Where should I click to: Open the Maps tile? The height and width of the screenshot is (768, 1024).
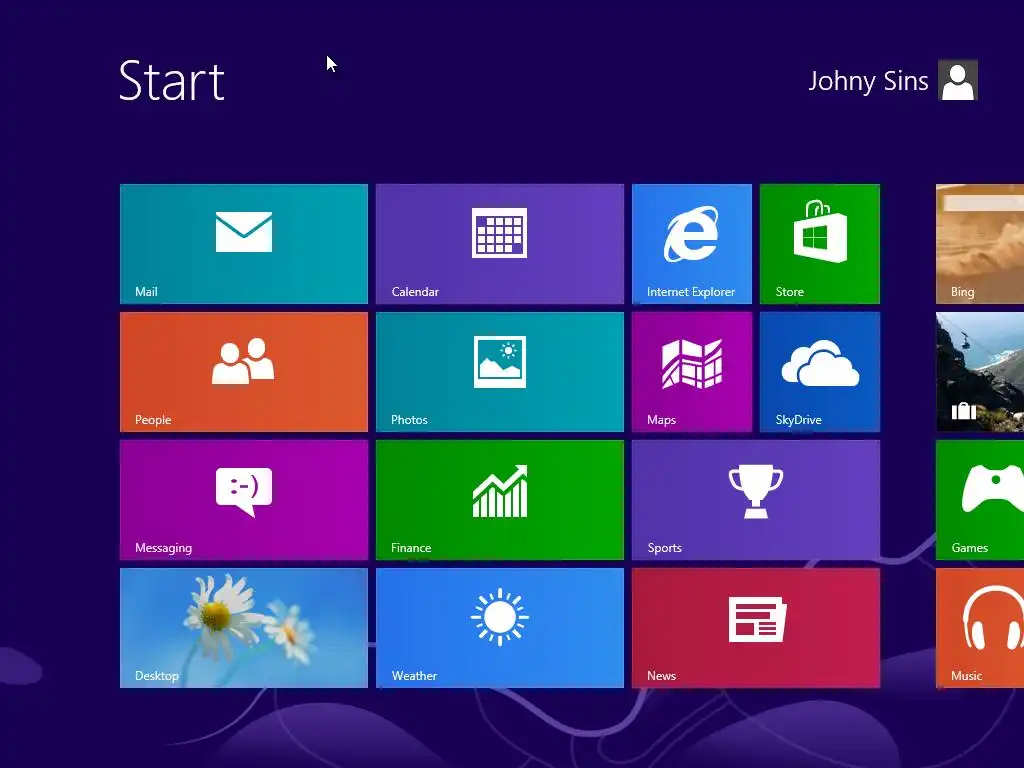[x=692, y=372]
